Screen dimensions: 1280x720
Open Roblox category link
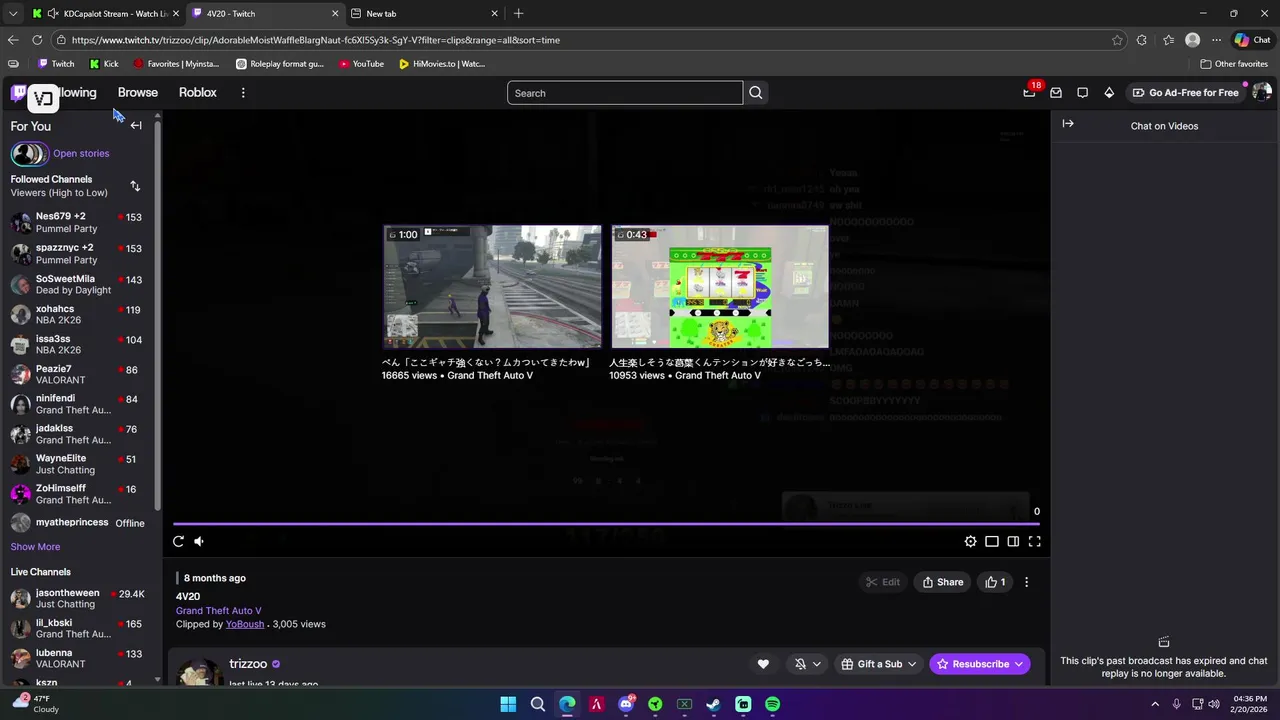[198, 92]
